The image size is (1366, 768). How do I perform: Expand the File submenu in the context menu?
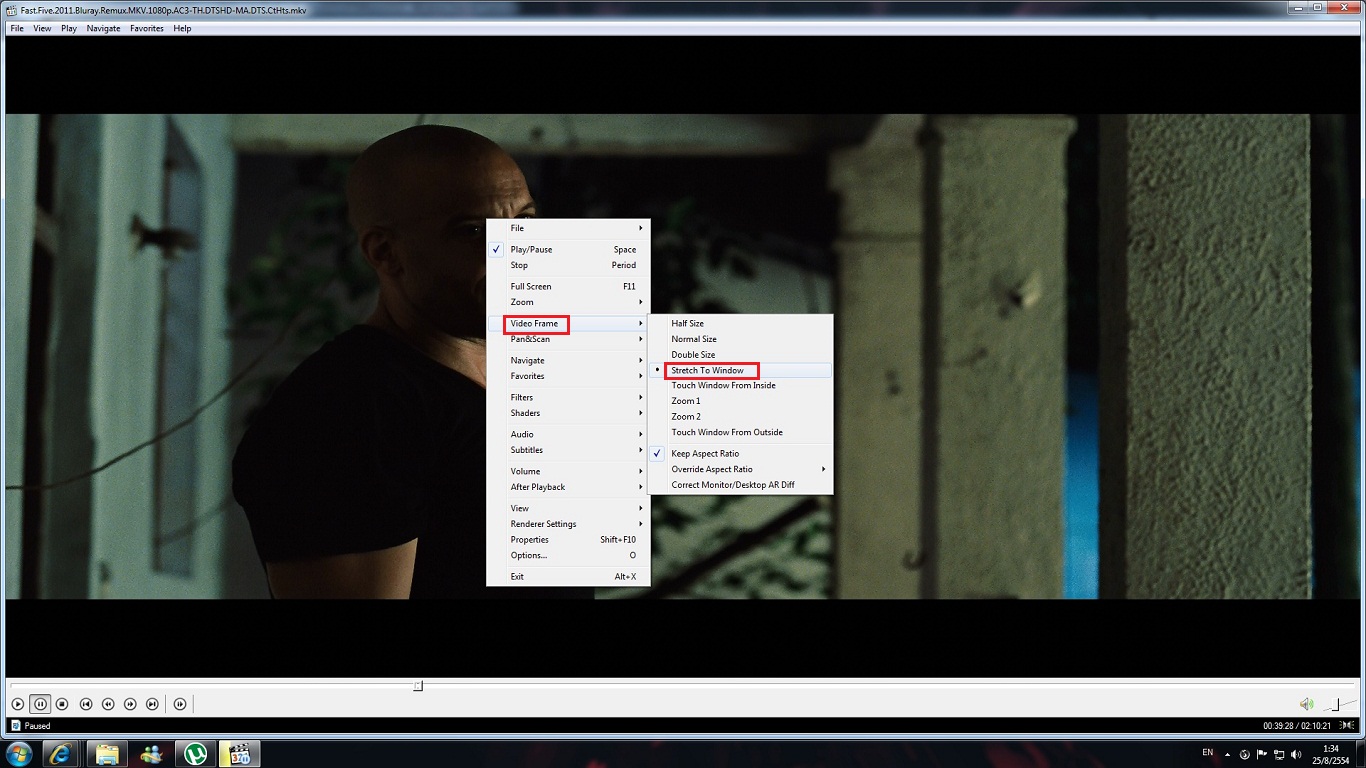[x=568, y=228]
